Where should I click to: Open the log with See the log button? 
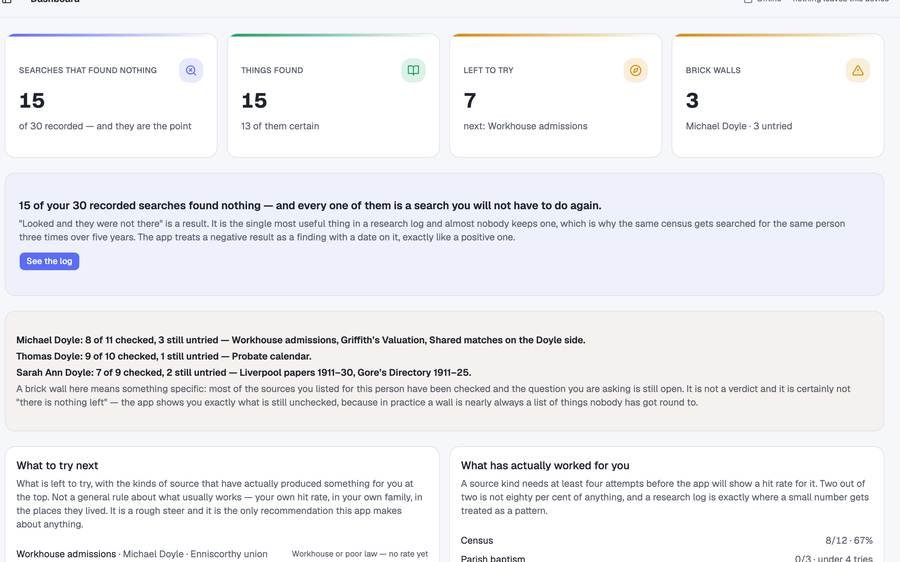coord(49,261)
